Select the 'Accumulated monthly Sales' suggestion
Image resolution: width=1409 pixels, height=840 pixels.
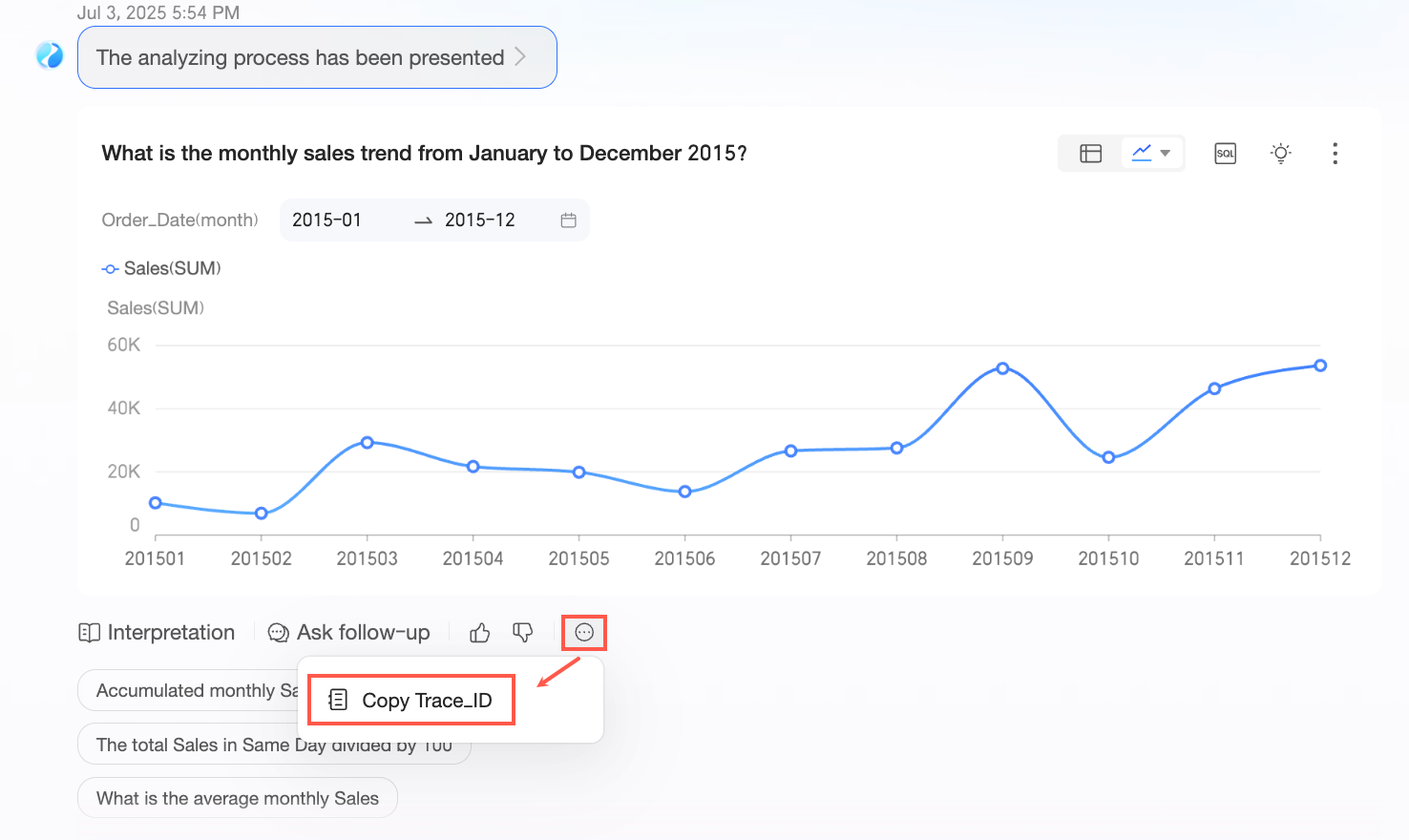(189, 690)
